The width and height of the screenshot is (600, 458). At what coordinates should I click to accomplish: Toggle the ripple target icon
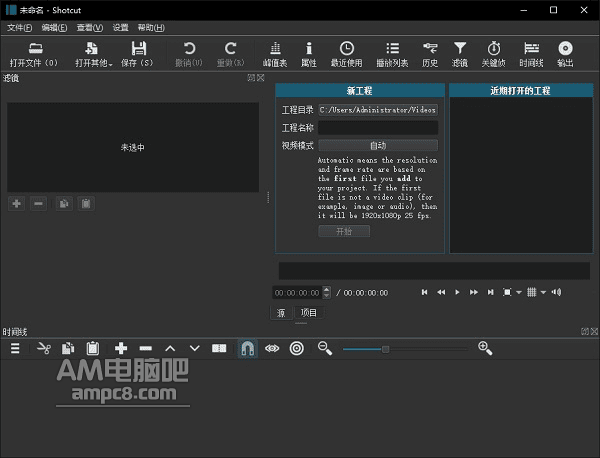297,348
